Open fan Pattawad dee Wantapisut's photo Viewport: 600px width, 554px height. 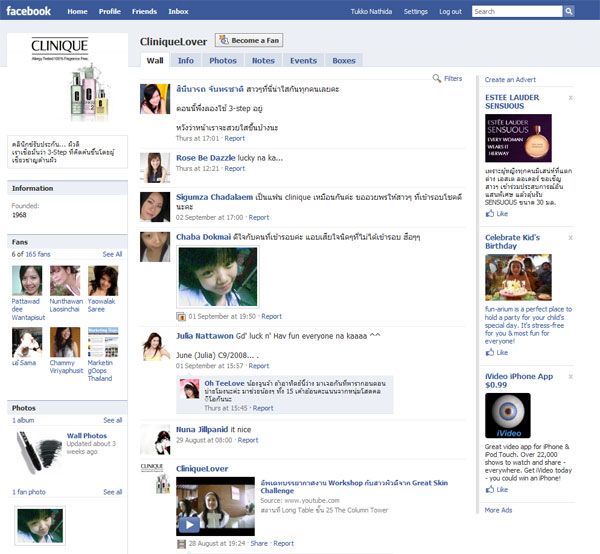point(27,281)
